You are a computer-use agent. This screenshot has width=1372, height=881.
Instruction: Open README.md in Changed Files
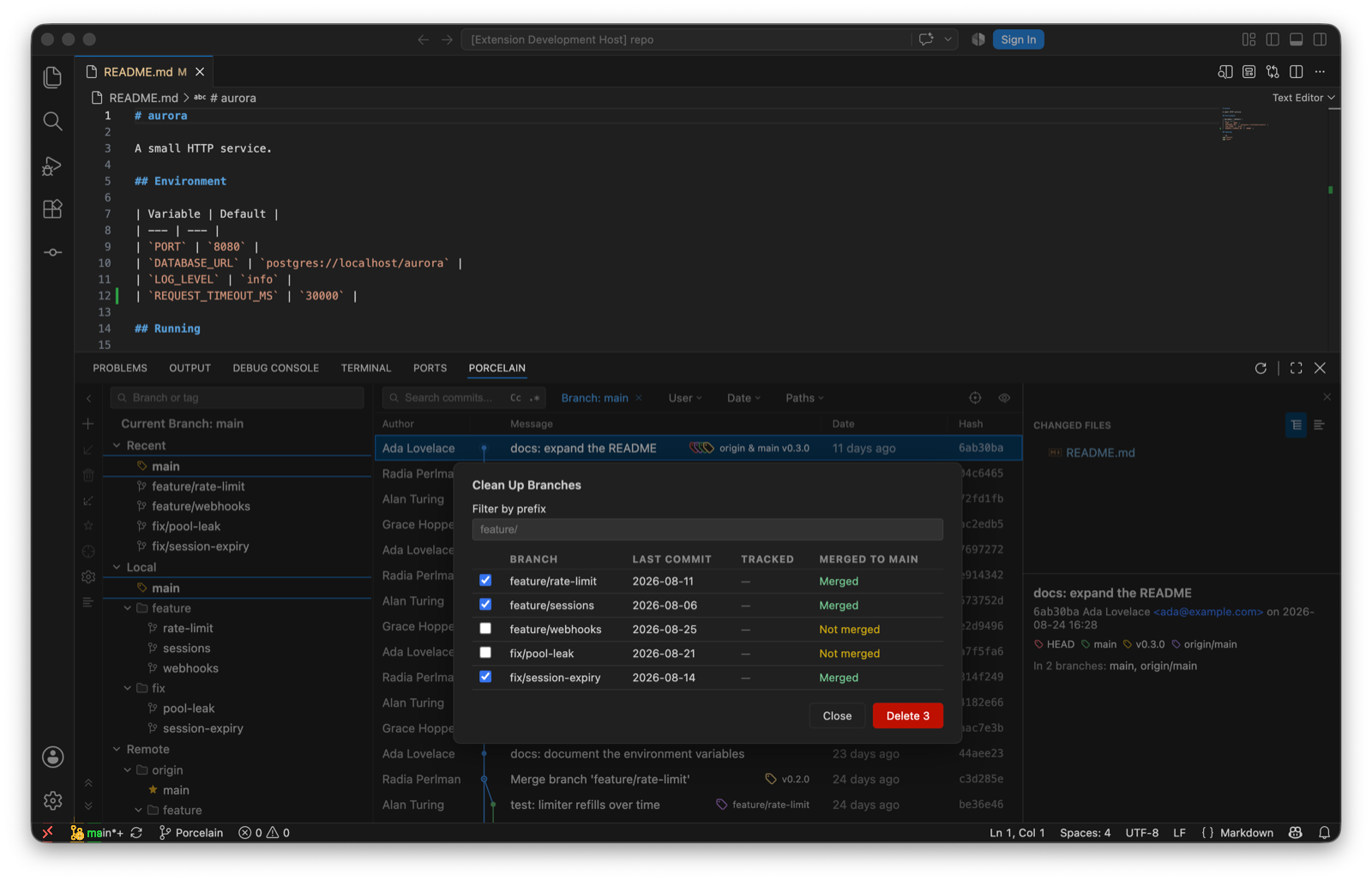coord(1100,452)
